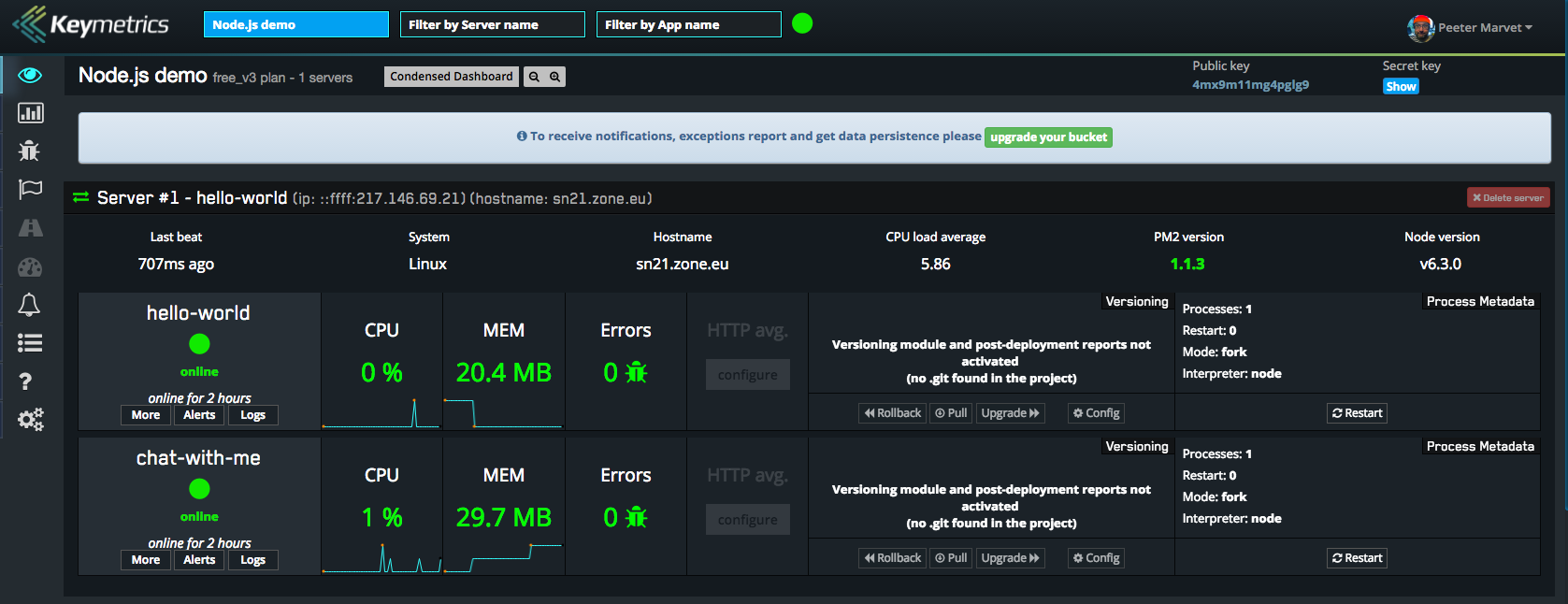The height and width of the screenshot is (604, 1568).
Task: Open Alerts for hello-world
Action: (199, 415)
